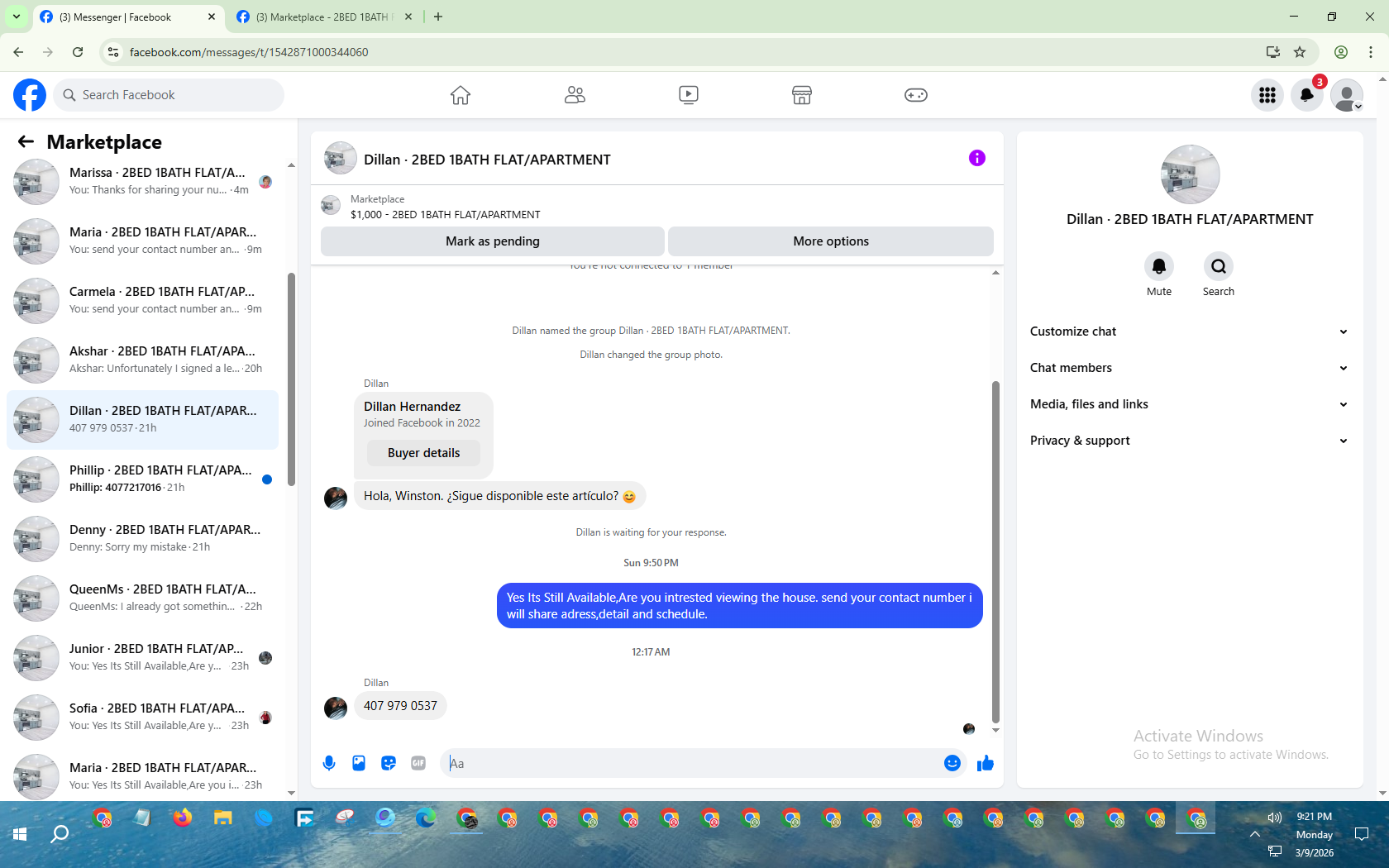
Task: Open Windows notification center icon
Action: pos(1362,834)
